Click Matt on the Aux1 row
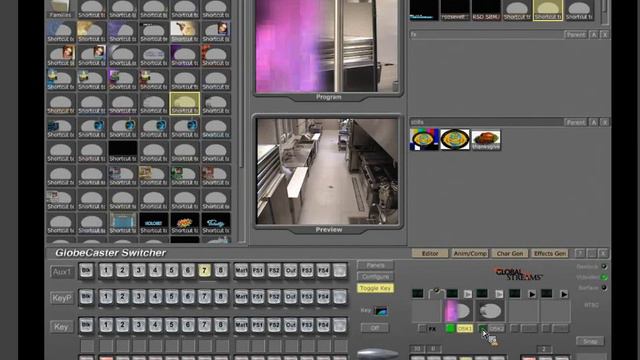 pyautogui.click(x=241, y=271)
